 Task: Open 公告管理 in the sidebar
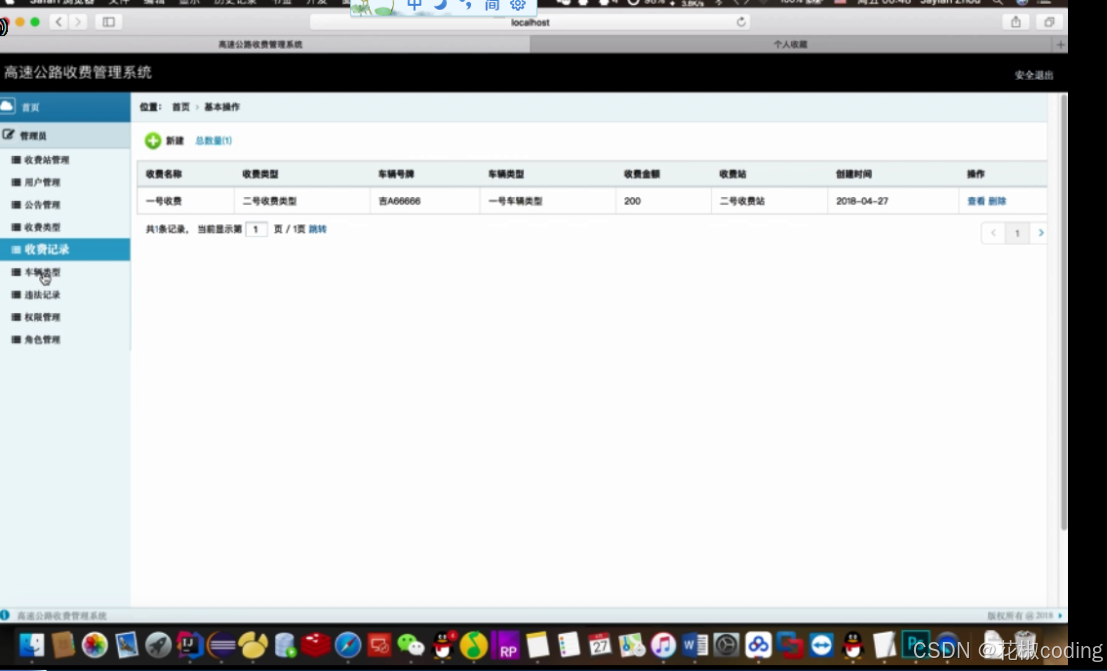[42, 205]
